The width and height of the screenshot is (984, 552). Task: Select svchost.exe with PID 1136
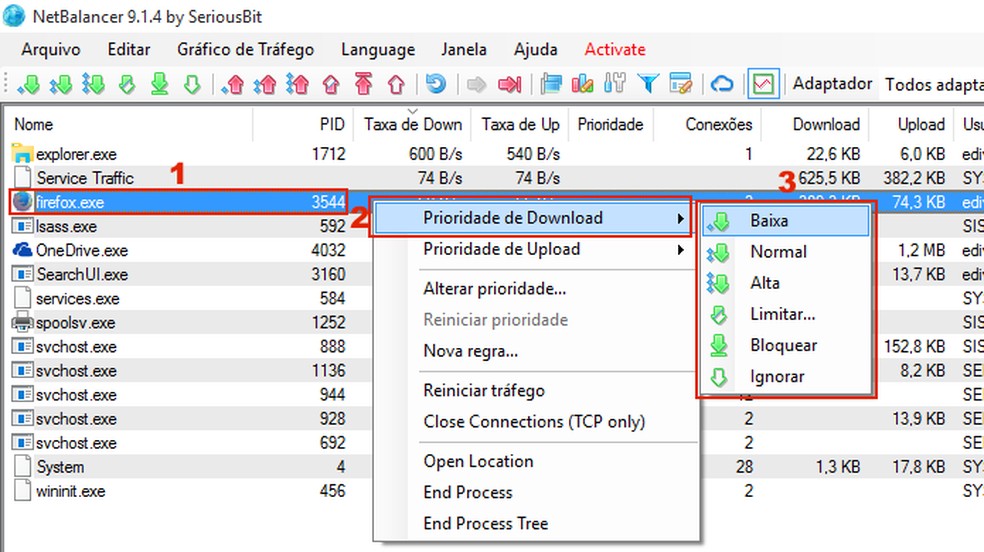[188, 371]
